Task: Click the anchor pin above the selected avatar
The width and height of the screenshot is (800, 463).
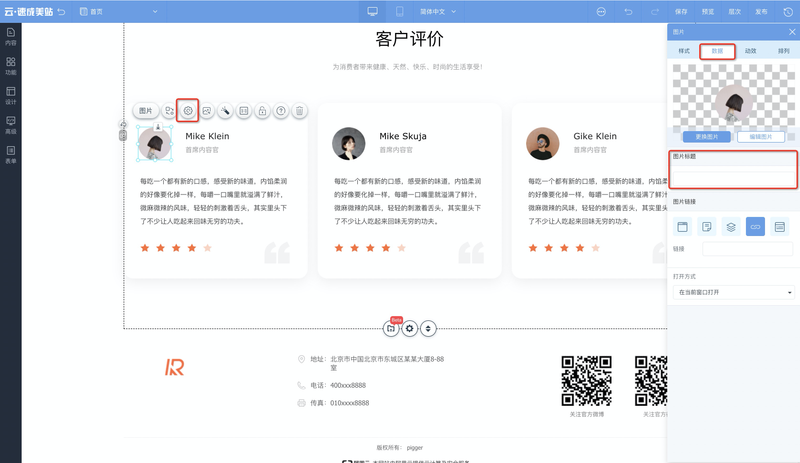Action: [x=158, y=127]
